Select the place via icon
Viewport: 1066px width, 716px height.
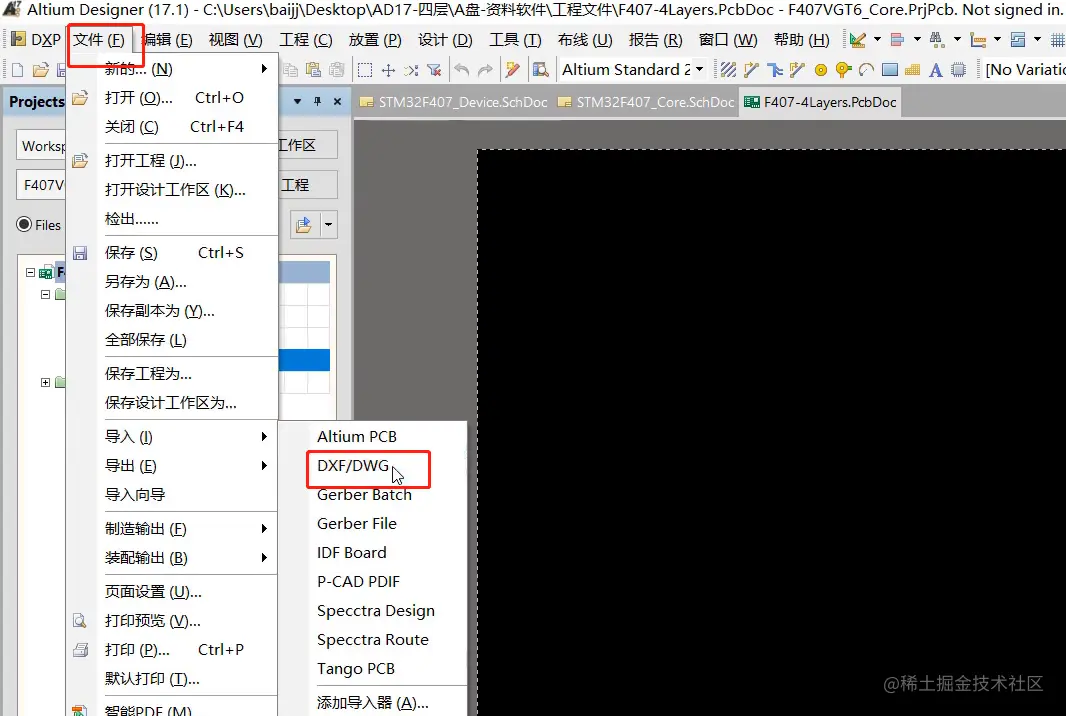(x=843, y=70)
